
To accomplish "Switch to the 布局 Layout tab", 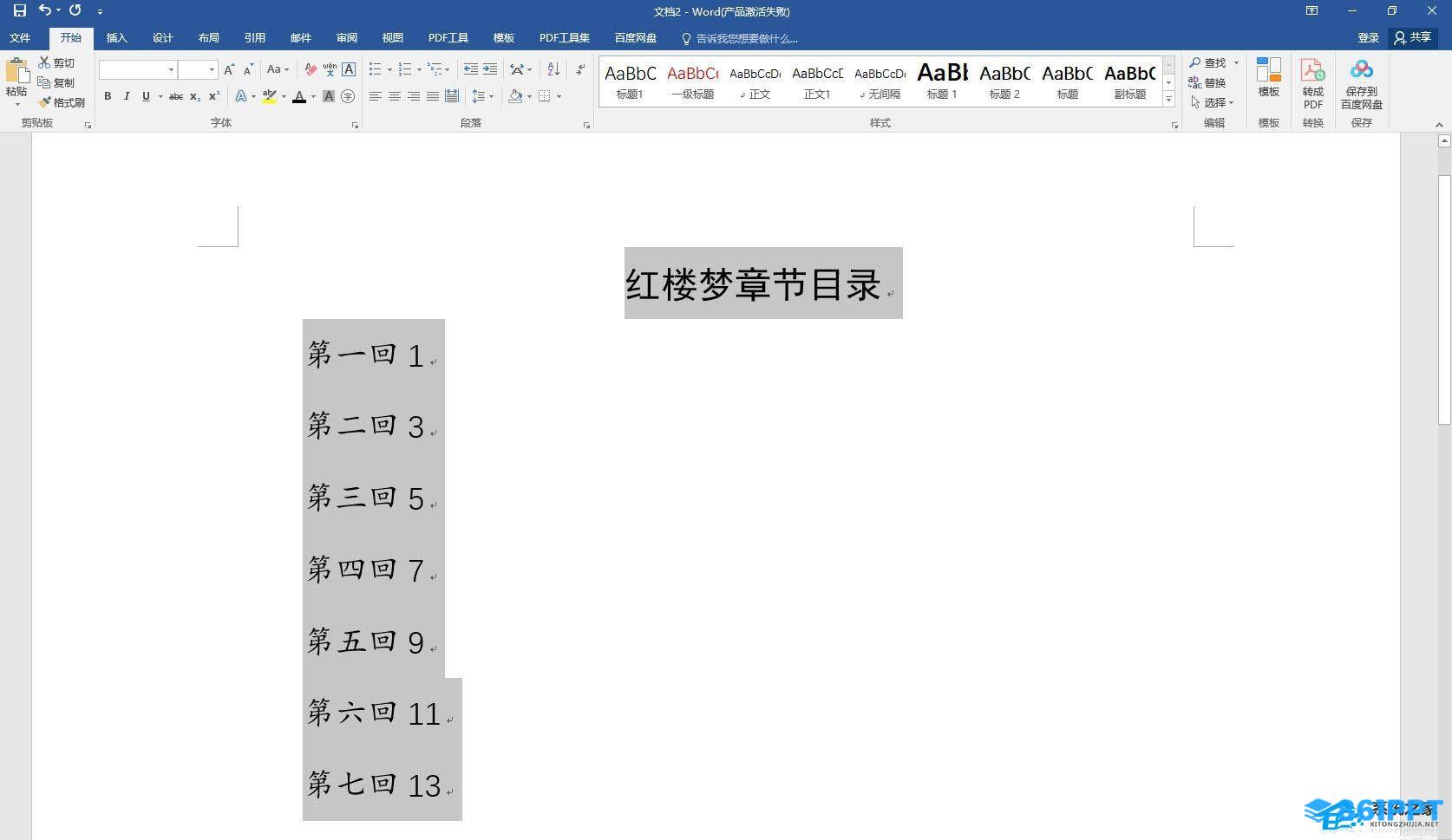I will coord(209,38).
